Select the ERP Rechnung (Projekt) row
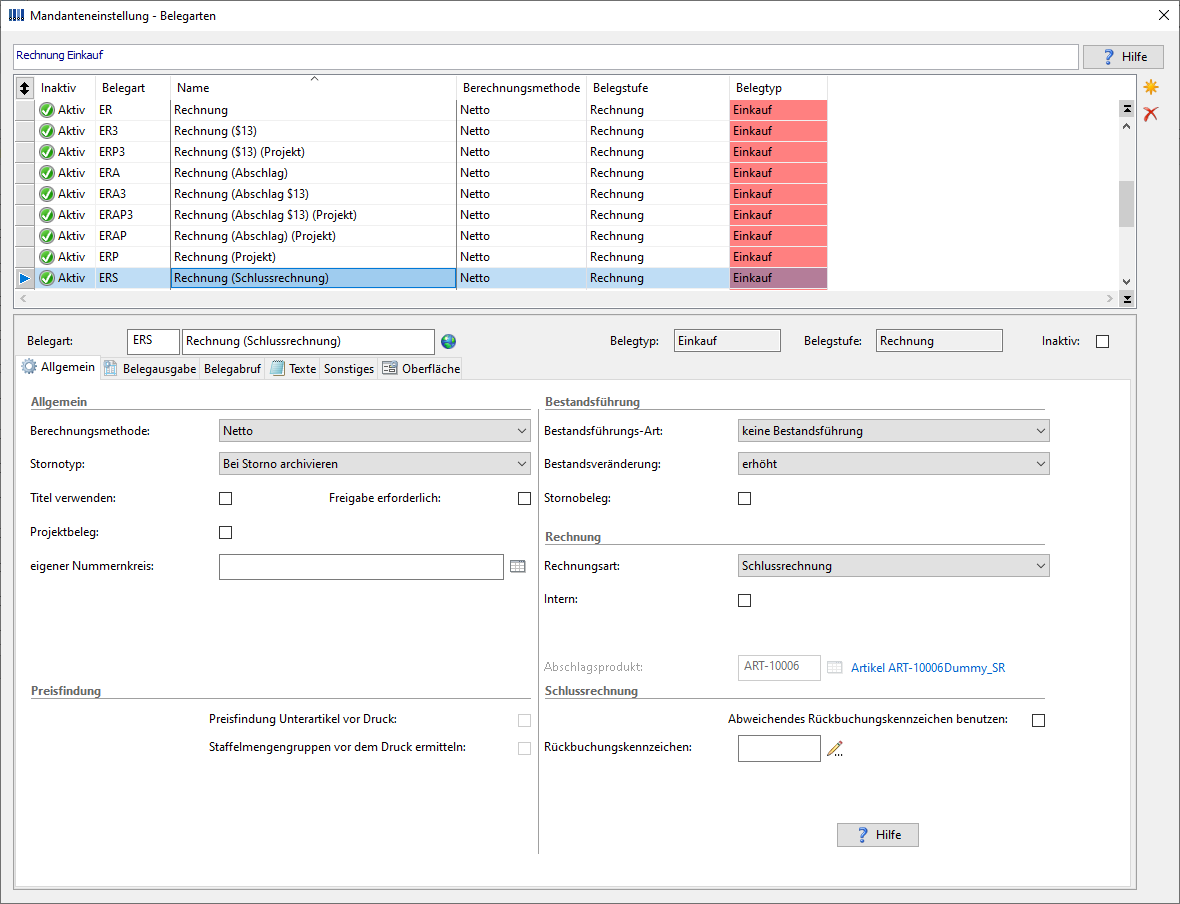The width and height of the screenshot is (1180, 904). click(x=421, y=257)
